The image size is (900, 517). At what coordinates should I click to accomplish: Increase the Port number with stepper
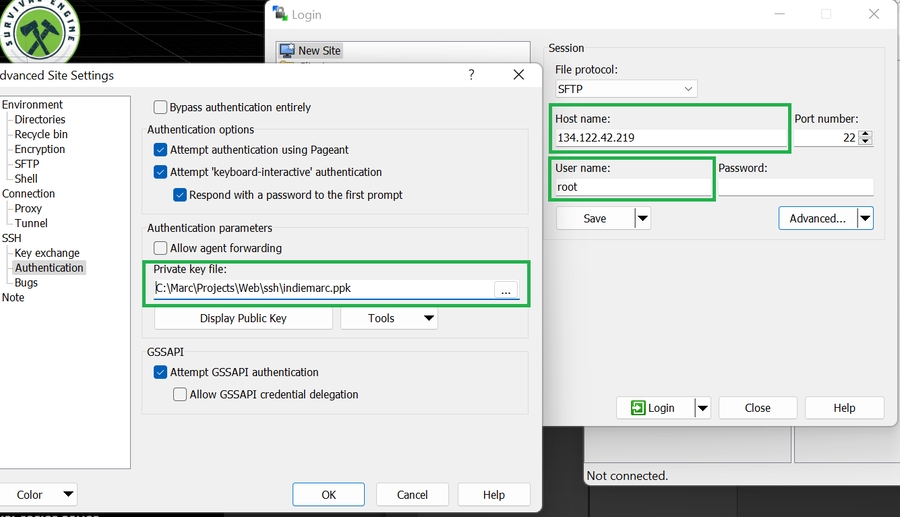click(866, 134)
